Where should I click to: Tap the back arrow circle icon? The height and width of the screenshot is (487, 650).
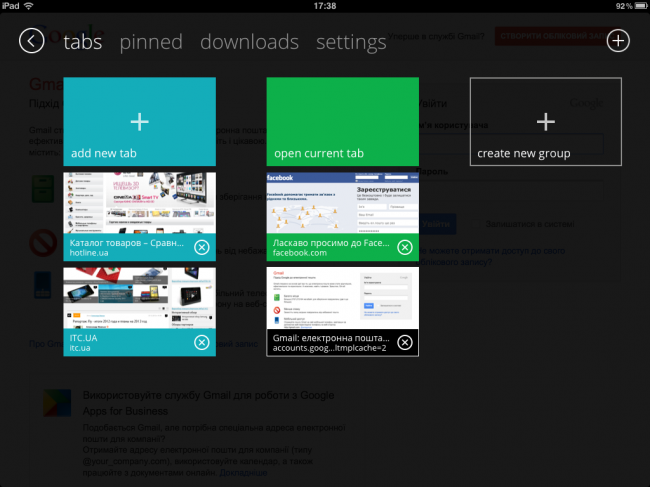point(32,41)
